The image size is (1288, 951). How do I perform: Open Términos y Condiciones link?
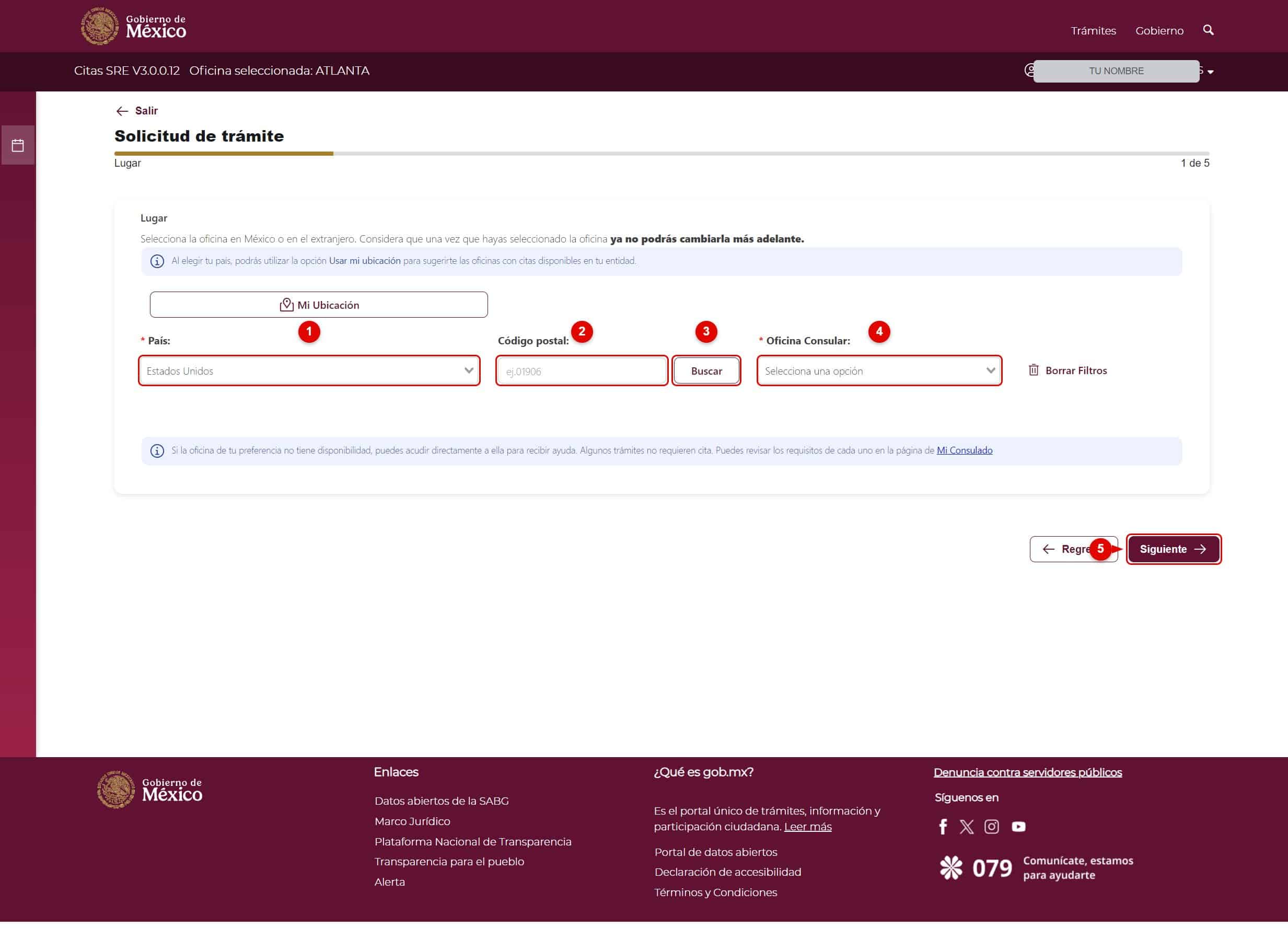click(x=715, y=892)
